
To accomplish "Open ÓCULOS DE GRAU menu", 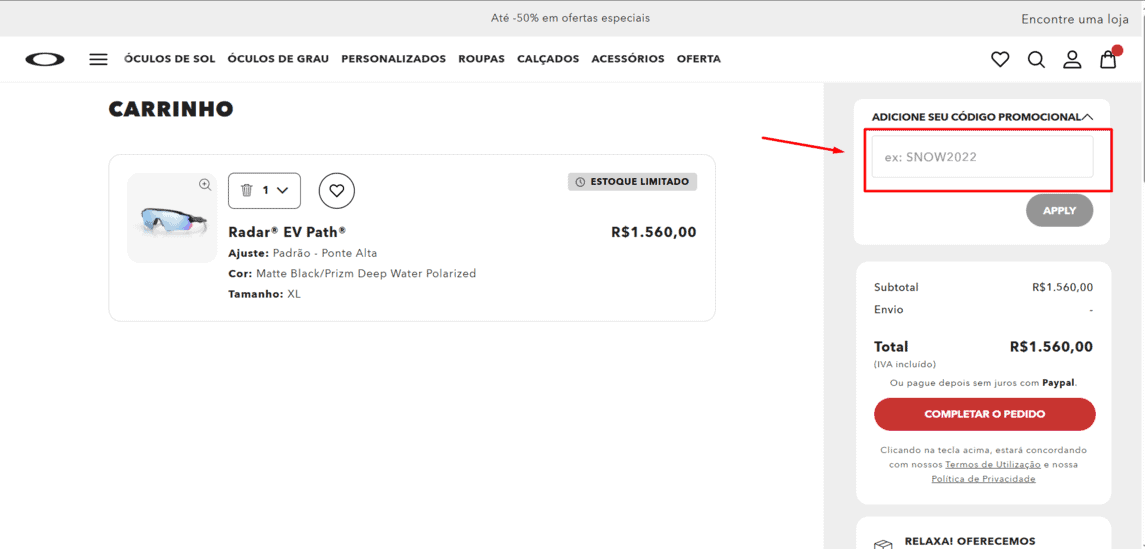I will (x=278, y=59).
